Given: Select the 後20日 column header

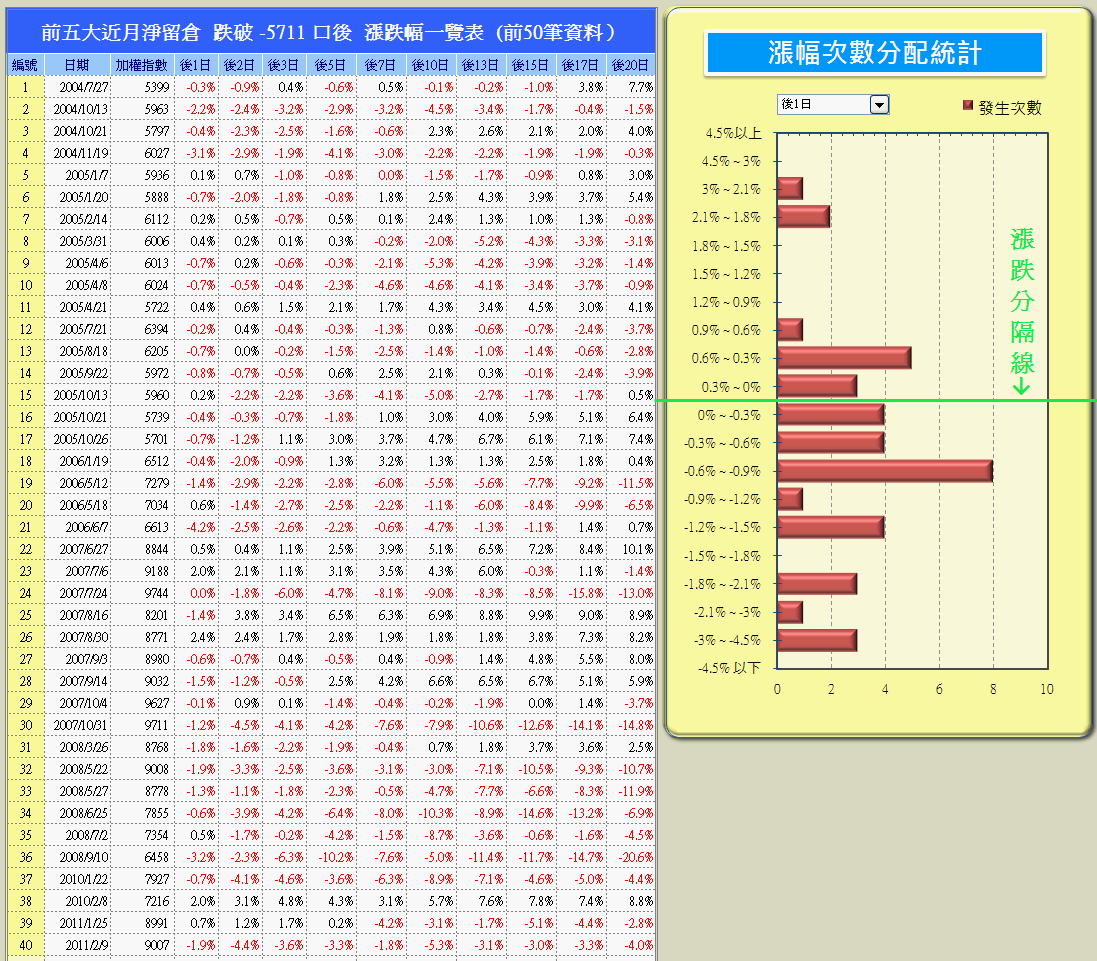Looking at the screenshot, I should pos(630,65).
